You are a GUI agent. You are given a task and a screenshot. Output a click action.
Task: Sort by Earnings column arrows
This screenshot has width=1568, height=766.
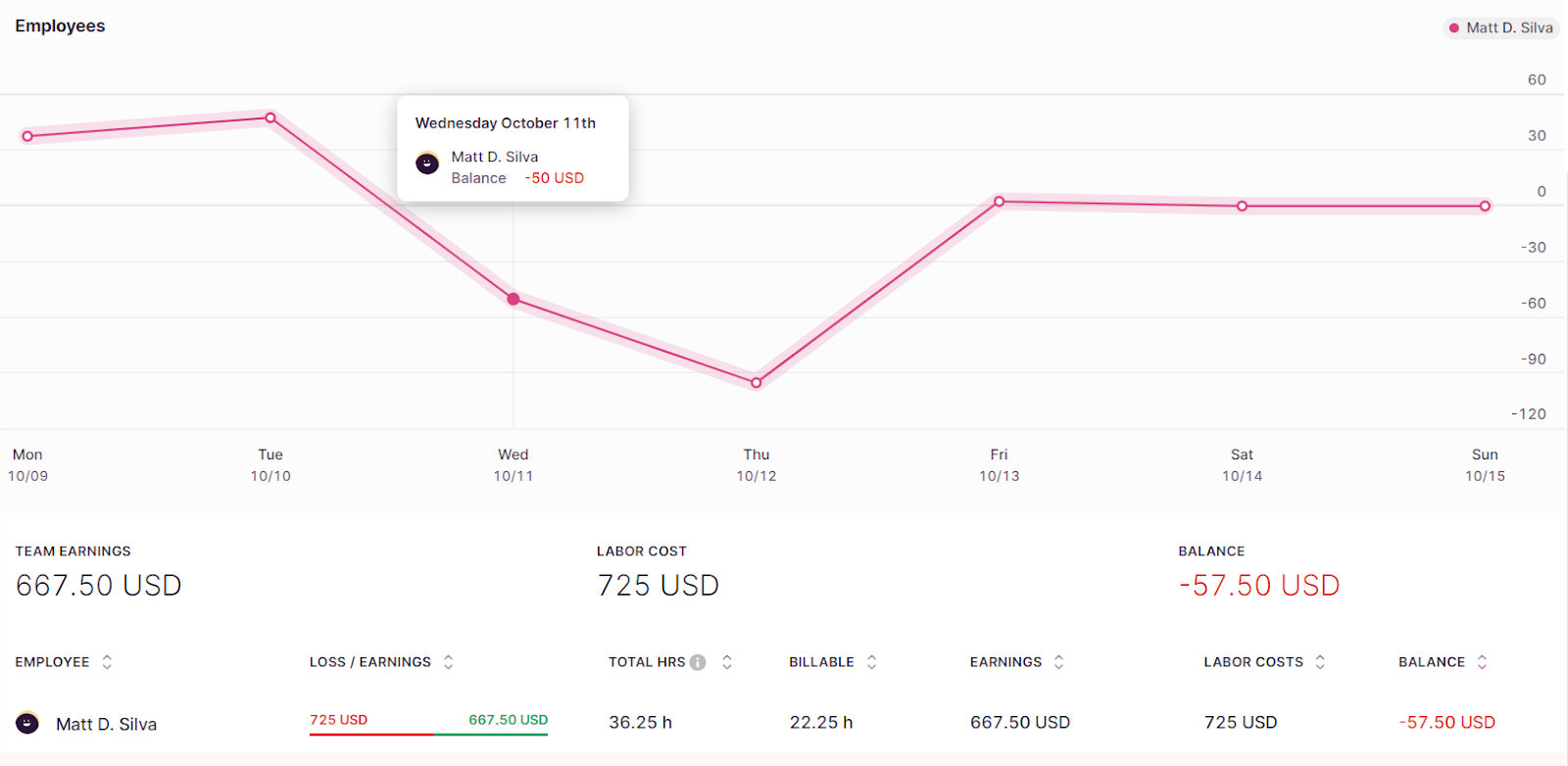tap(1058, 662)
